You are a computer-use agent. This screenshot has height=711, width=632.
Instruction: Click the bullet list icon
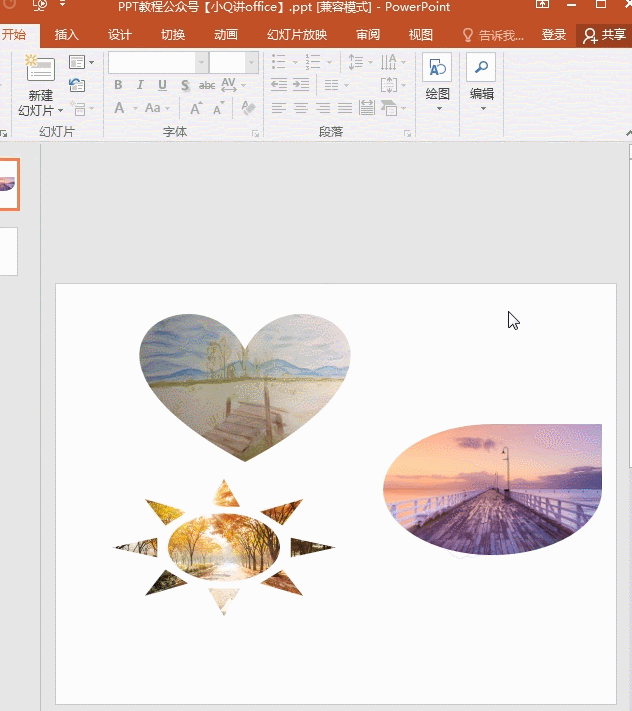278,62
